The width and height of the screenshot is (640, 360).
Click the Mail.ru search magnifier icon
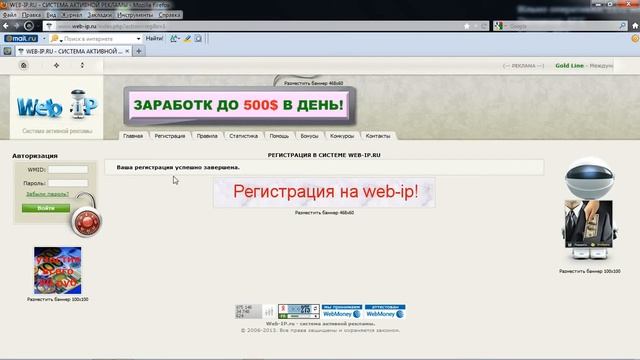(54, 39)
